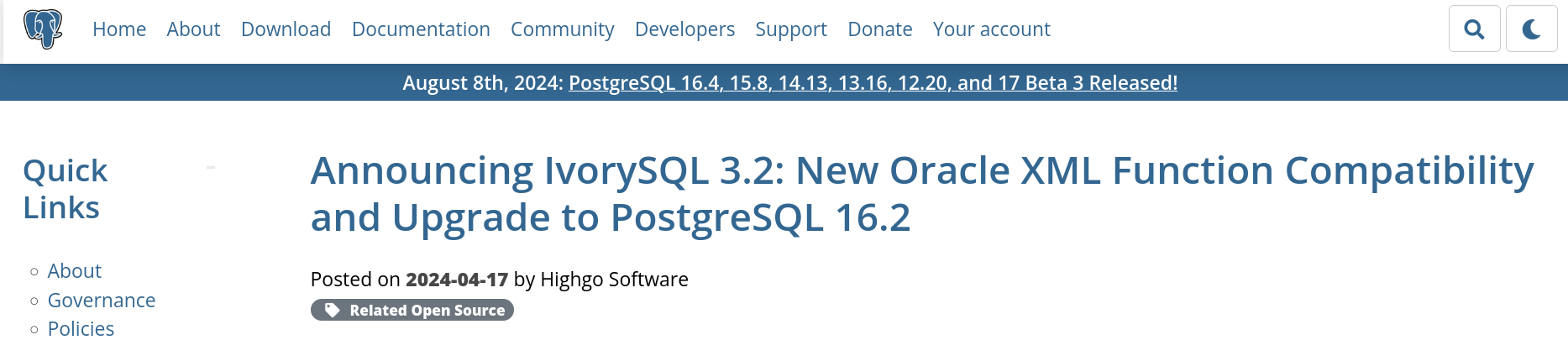Toggle dark mode with the moon icon
This screenshot has width=1568, height=340.
pos(1531,29)
